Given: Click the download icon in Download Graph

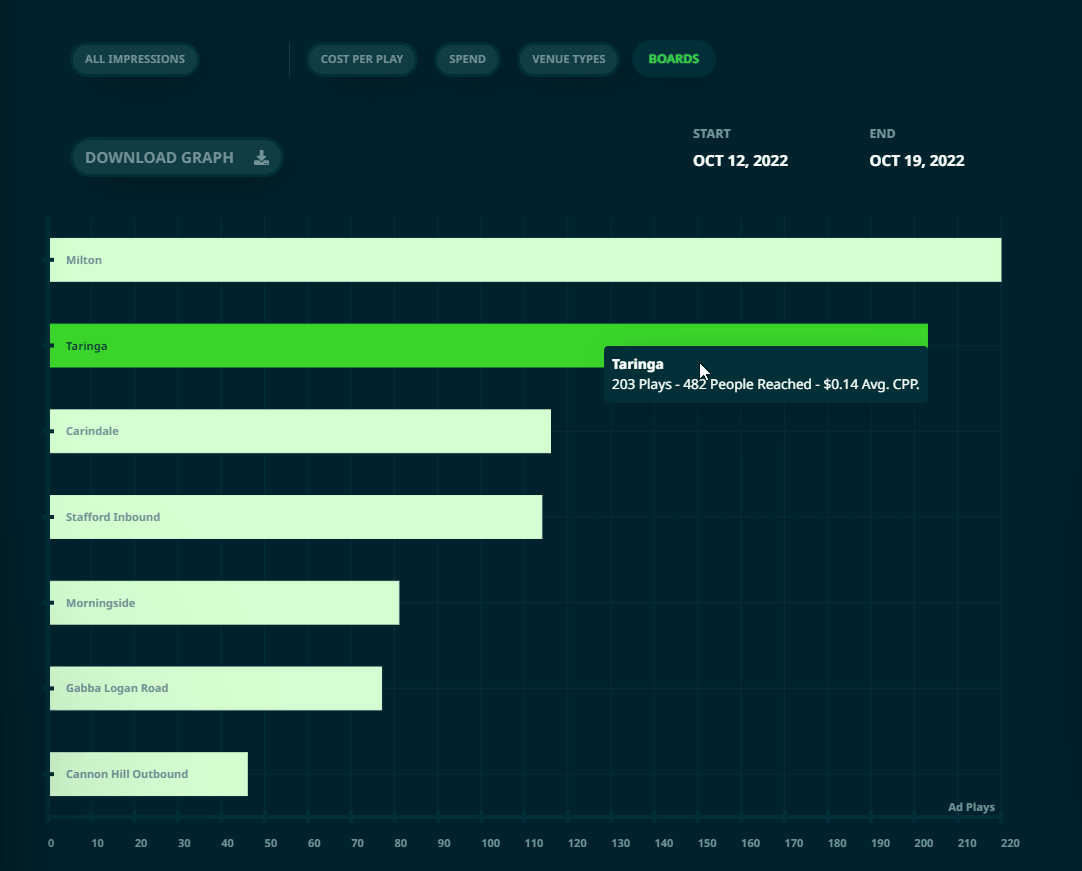Looking at the screenshot, I should pyautogui.click(x=261, y=158).
